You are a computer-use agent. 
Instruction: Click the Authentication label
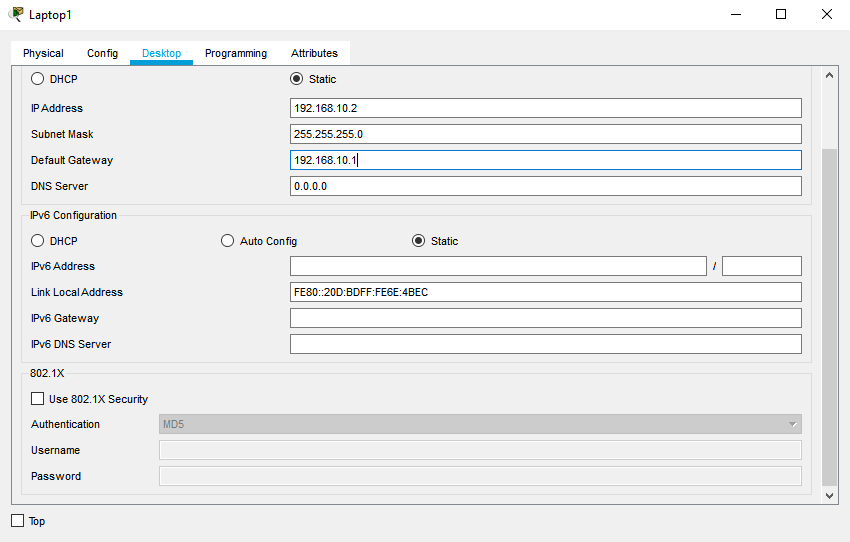pyautogui.click(x=66, y=424)
